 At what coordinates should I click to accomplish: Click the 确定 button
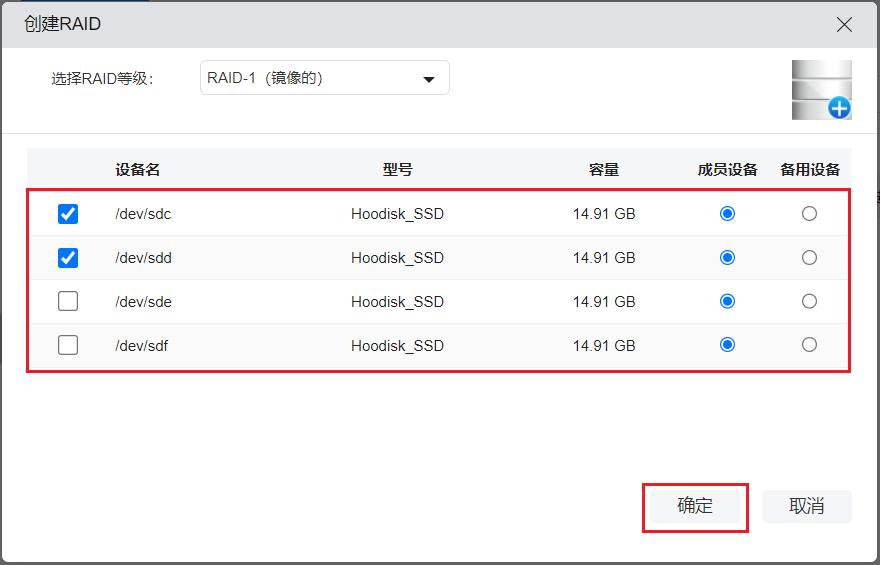coord(695,507)
